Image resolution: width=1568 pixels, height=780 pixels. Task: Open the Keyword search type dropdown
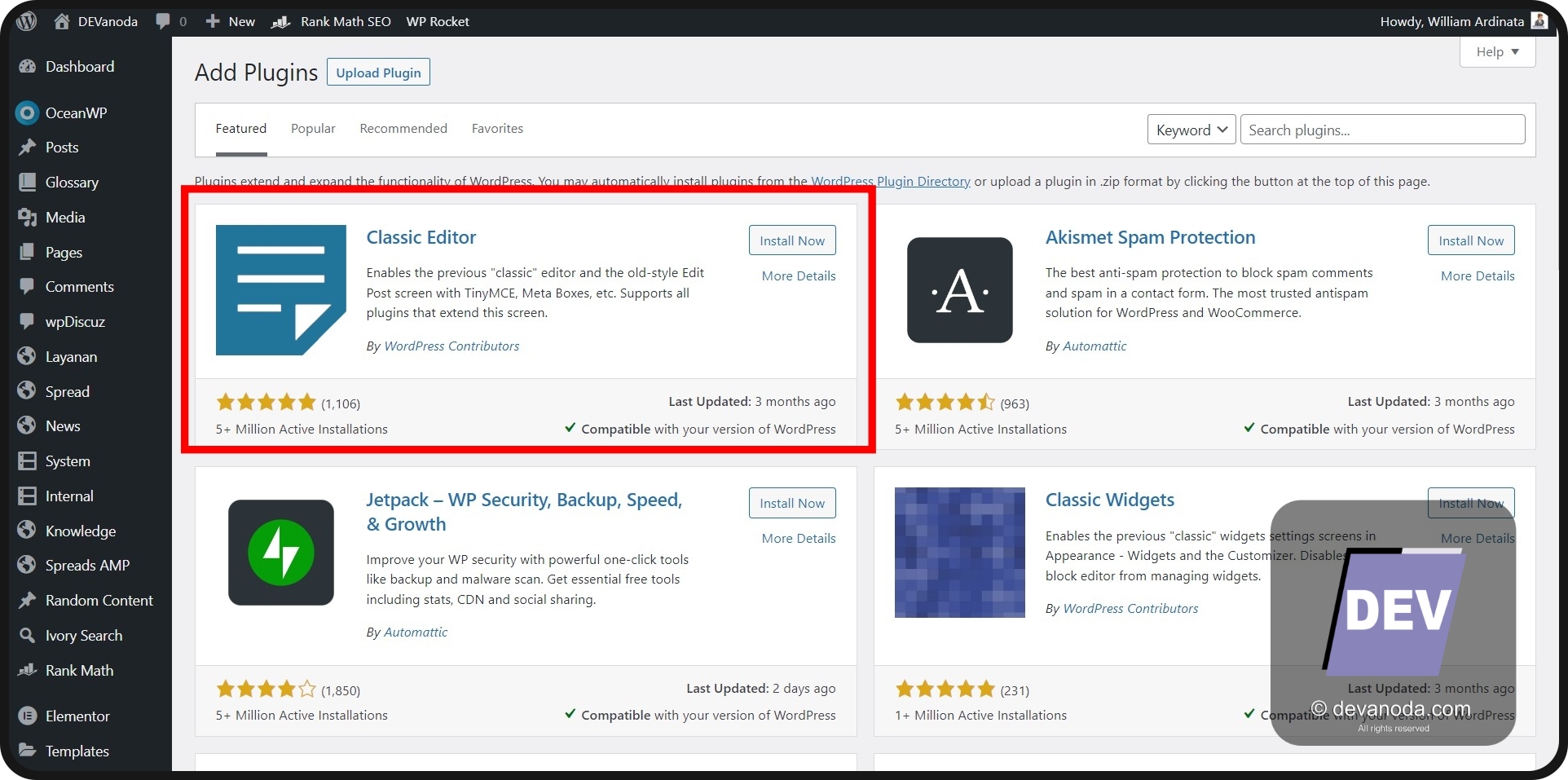click(1191, 130)
